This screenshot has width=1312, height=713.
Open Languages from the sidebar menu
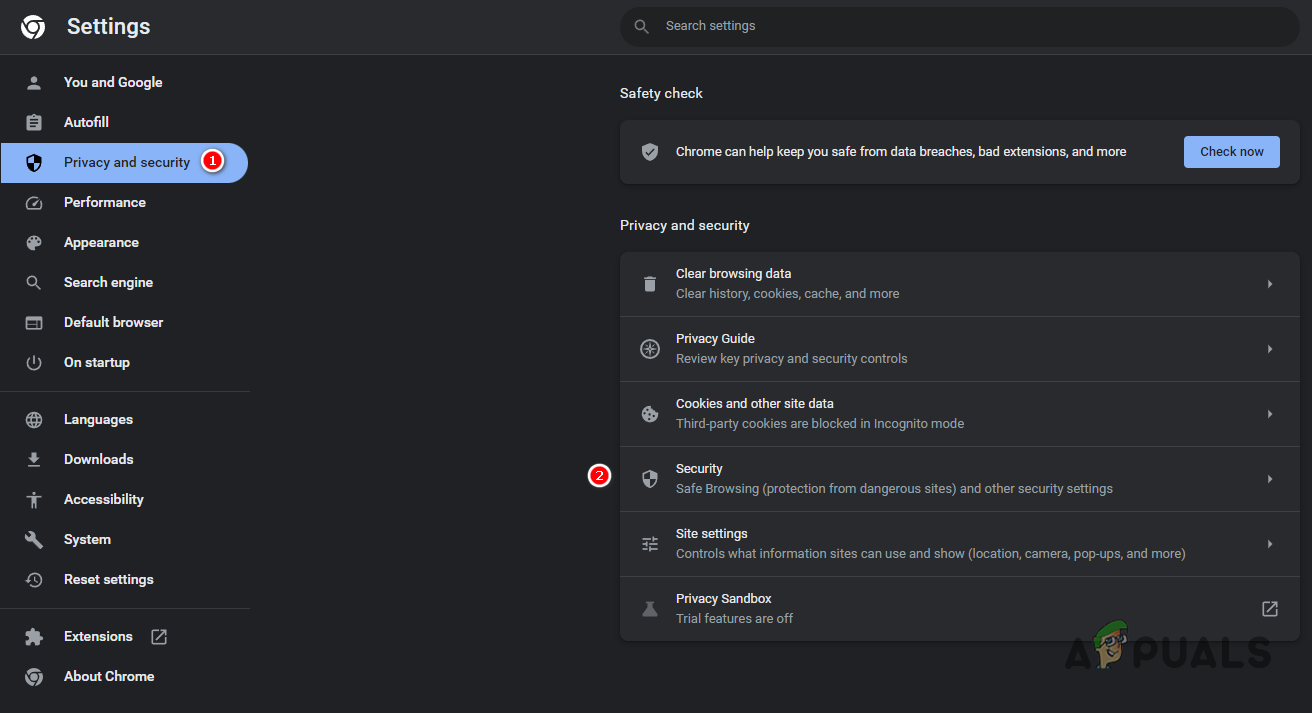[98, 419]
